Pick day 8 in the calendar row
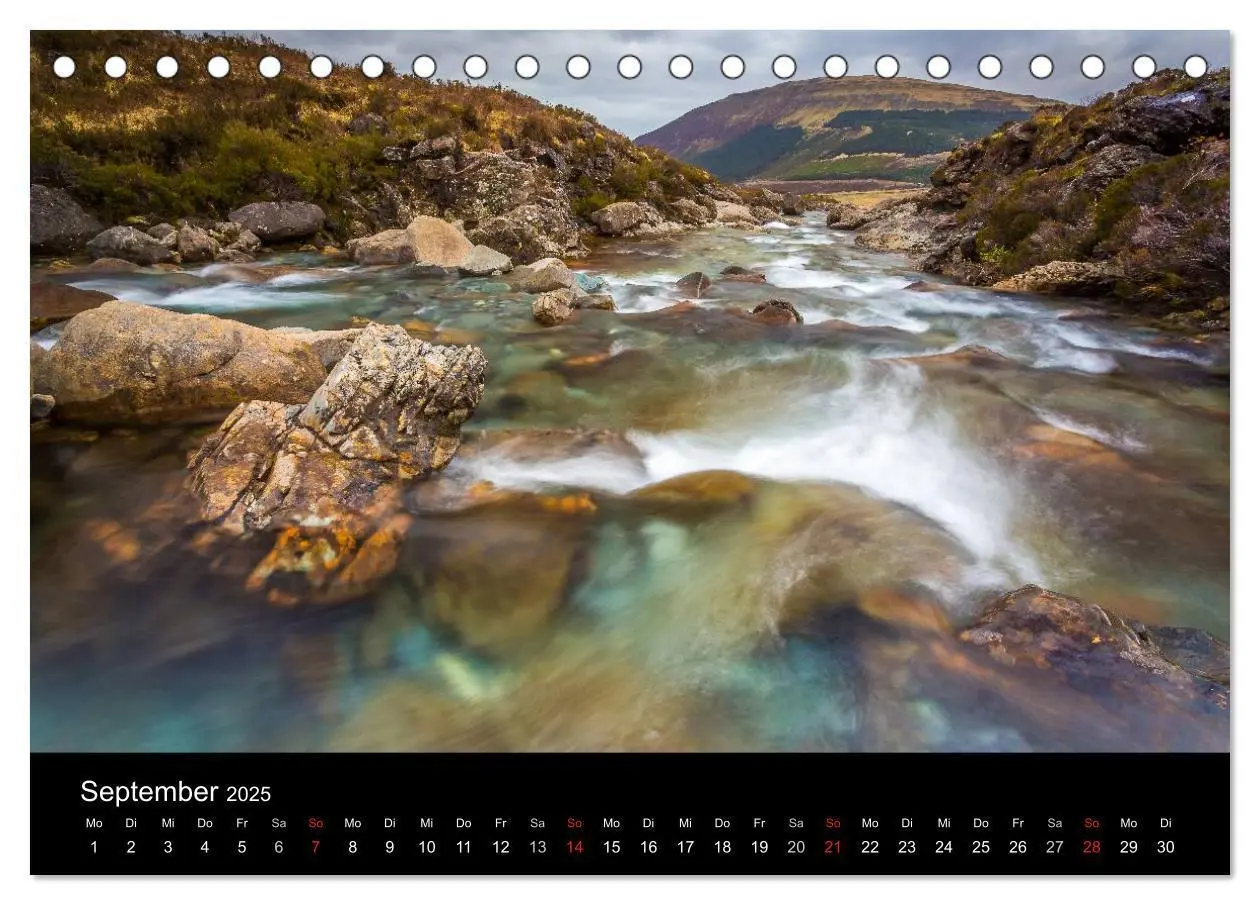Screen dimensions: 1260x905 coord(353,847)
